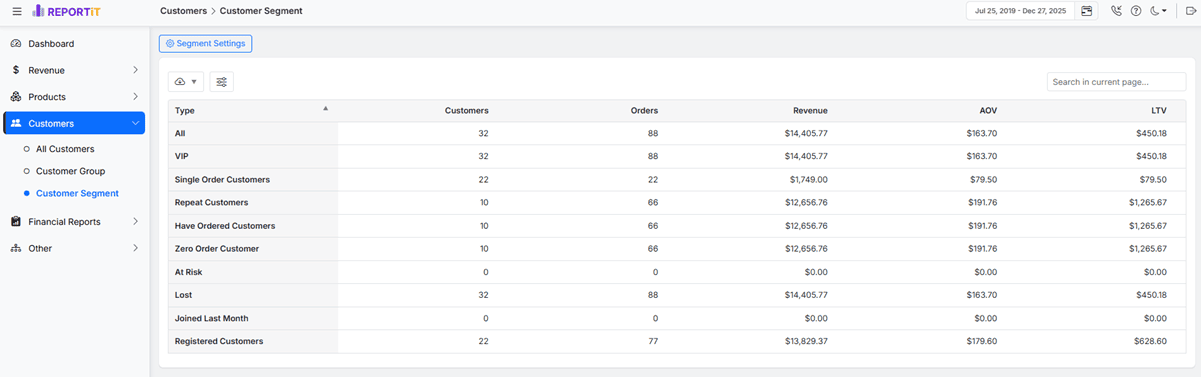Go to All Customers submenu
The image size is (1201, 377).
65,149
